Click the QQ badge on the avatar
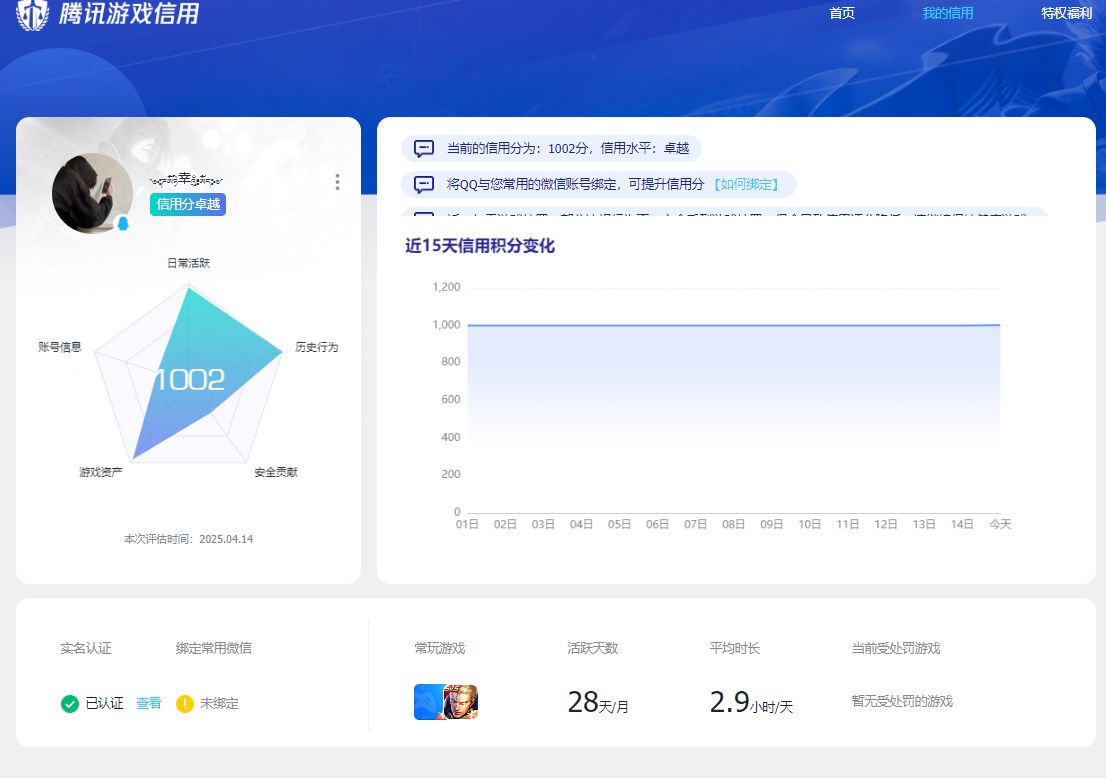The height and width of the screenshot is (778, 1106). pos(123,224)
